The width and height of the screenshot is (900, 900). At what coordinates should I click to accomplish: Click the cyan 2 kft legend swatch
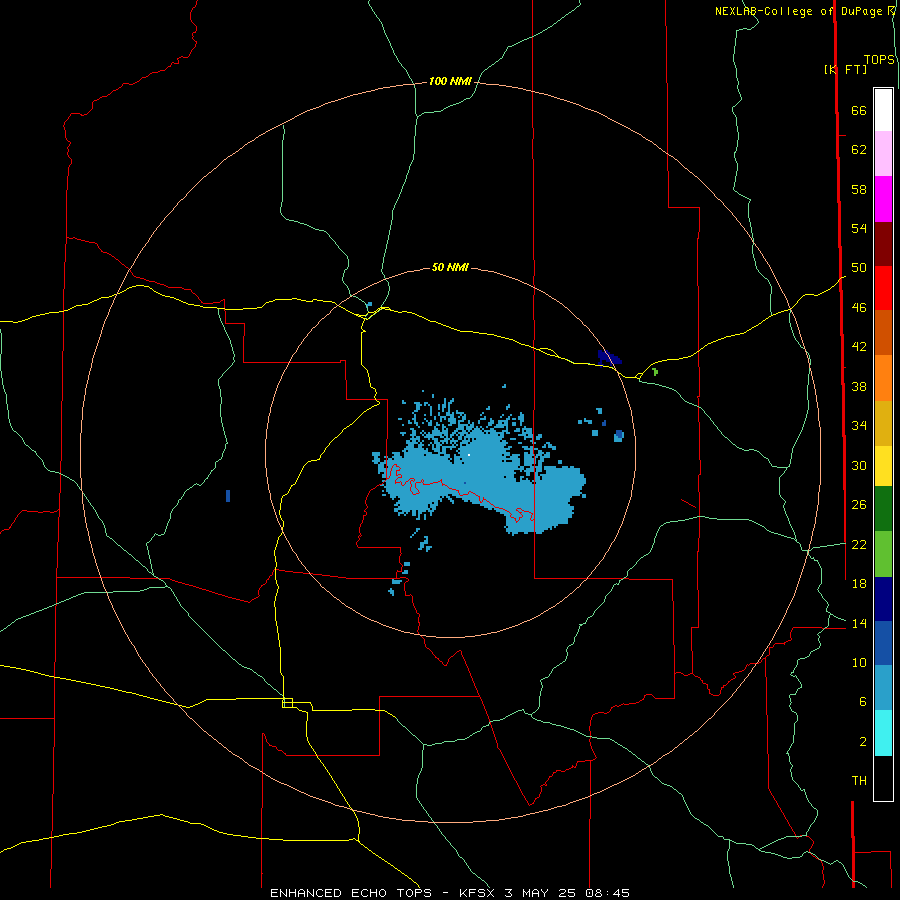[883, 733]
